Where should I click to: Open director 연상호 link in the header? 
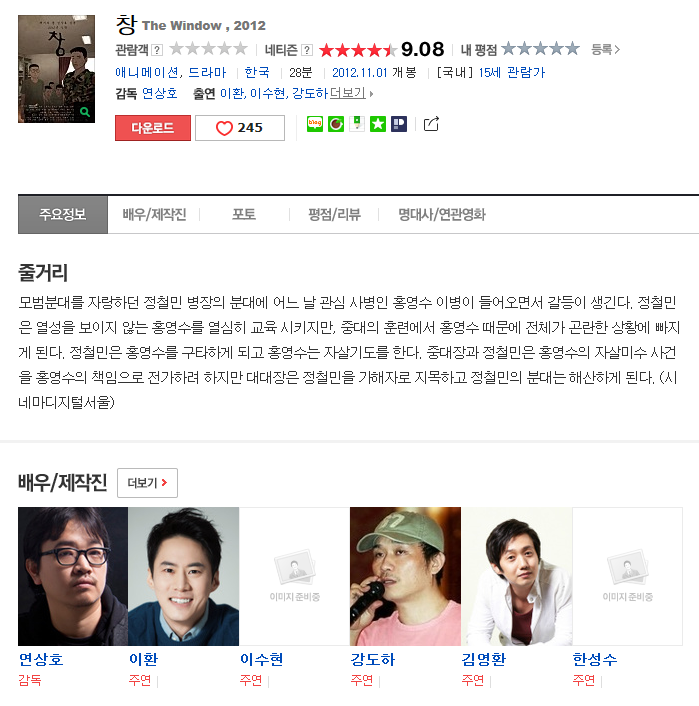click(x=159, y=93)
